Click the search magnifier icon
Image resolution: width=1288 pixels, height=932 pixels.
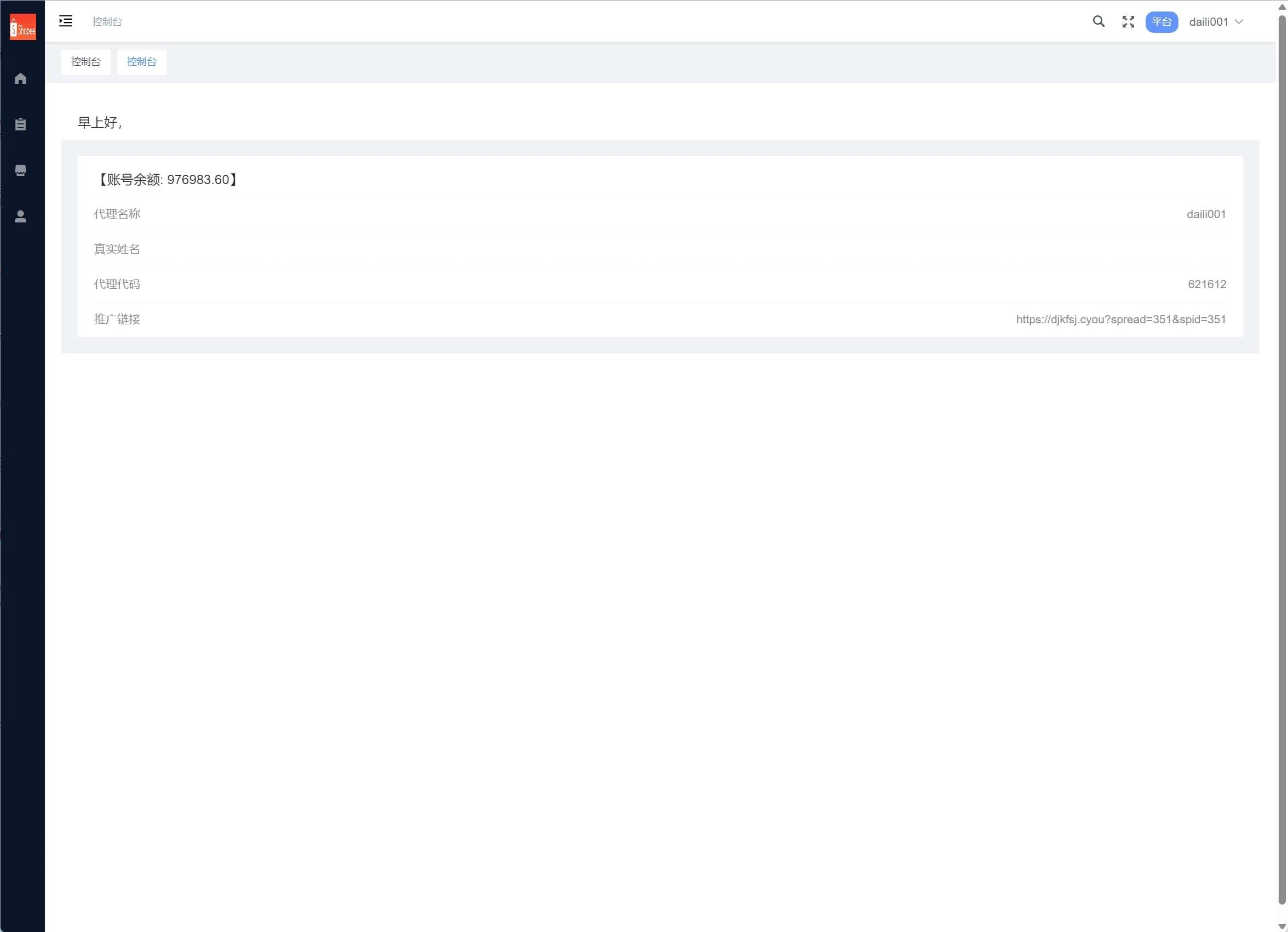pyautogui.click(x=1099, y=21)
